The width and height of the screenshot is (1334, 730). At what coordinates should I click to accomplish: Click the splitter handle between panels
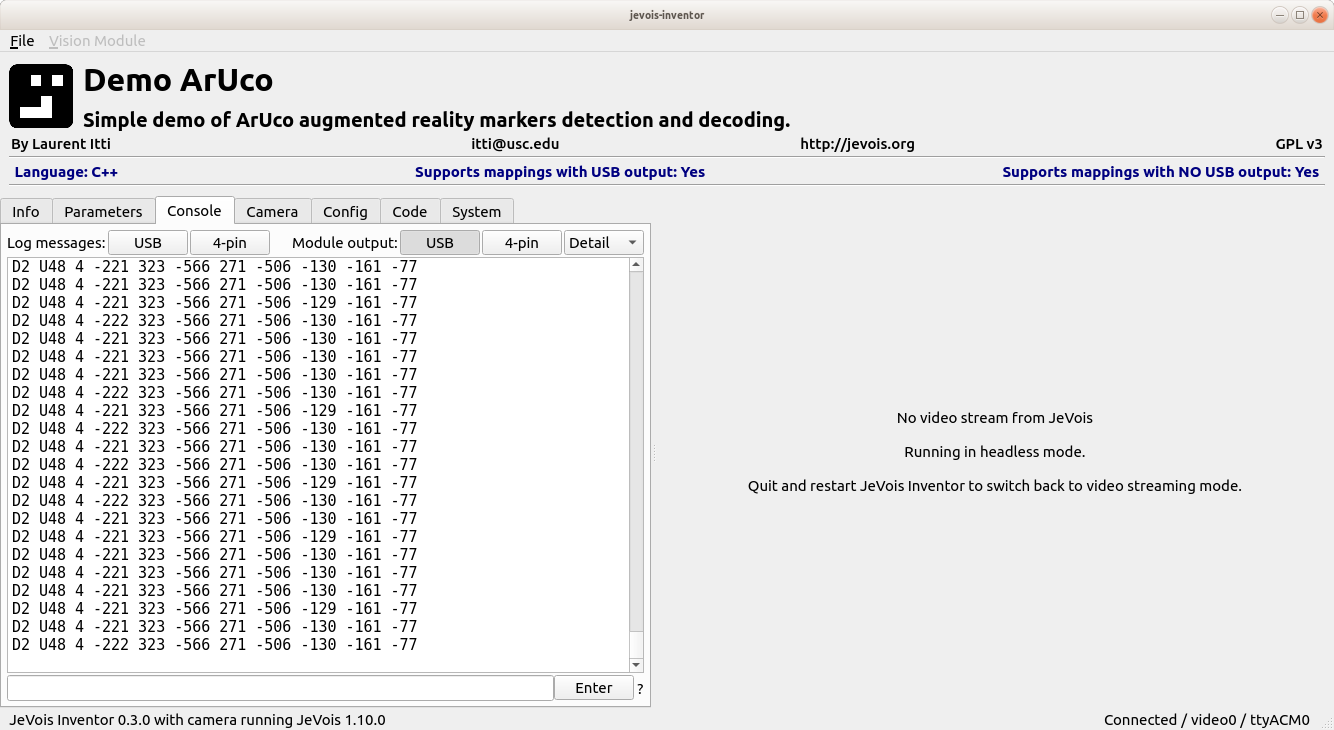pyautogui.click(x=654, y=453)
